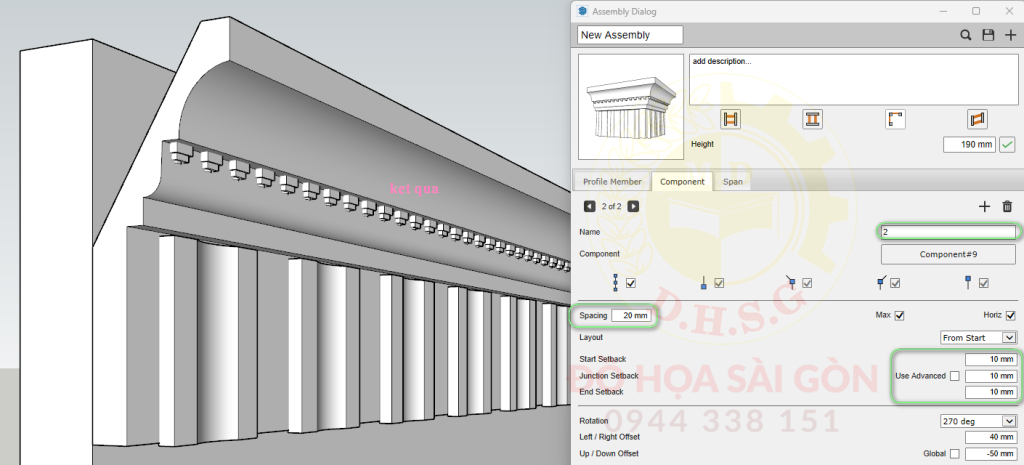This screenshot has width=1024, height=465.
Task: Add a component using the plus icon beside trash
Action: 984,206
